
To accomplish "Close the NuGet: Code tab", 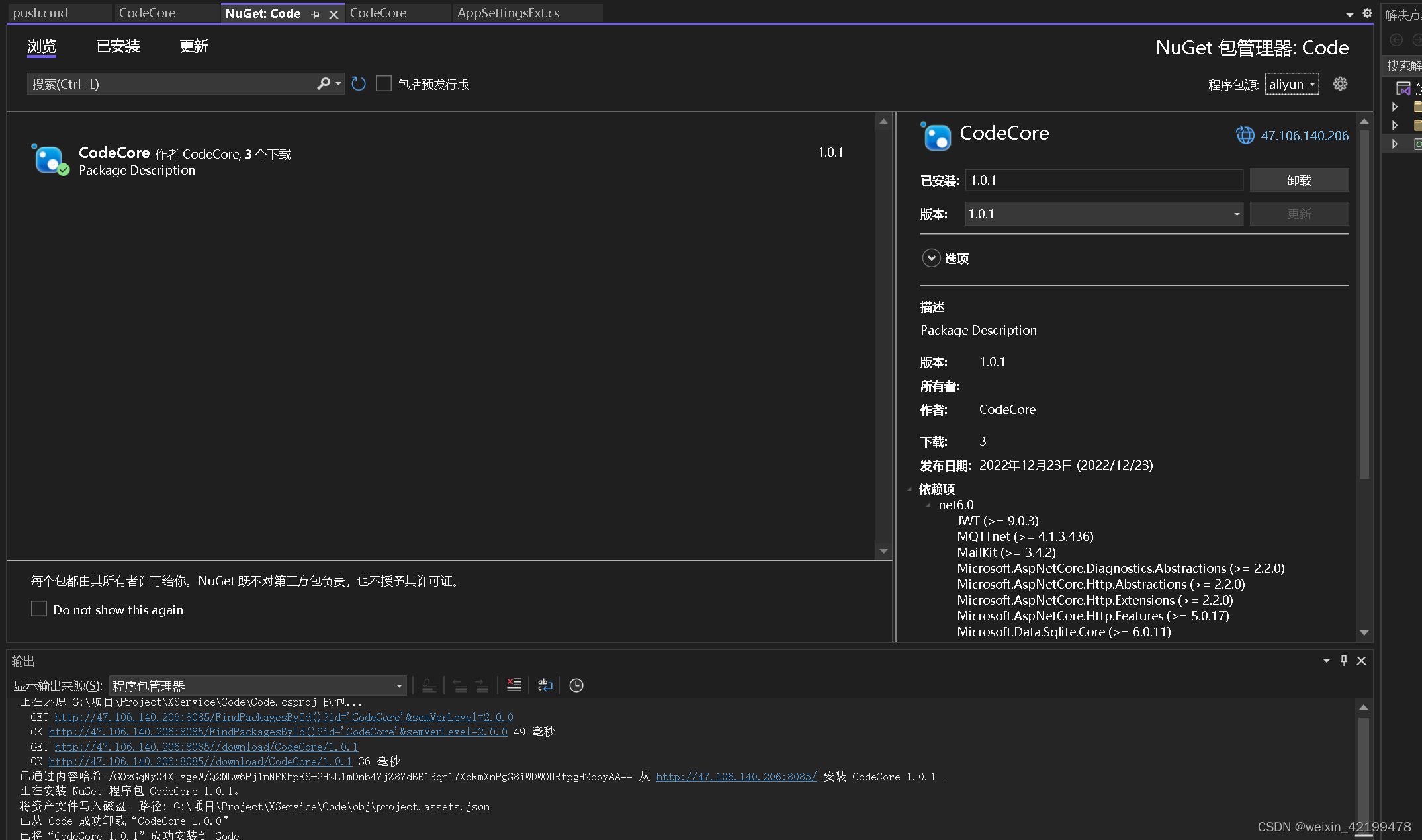I will point(334,14).
